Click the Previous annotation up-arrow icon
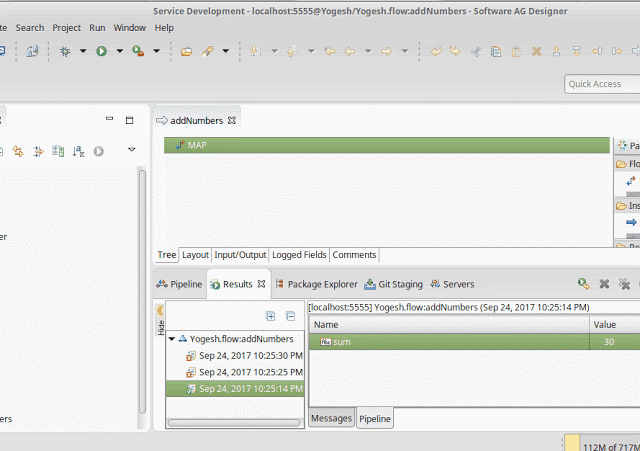The height and width of the screenshot is (451, 640). click(291, 51)
